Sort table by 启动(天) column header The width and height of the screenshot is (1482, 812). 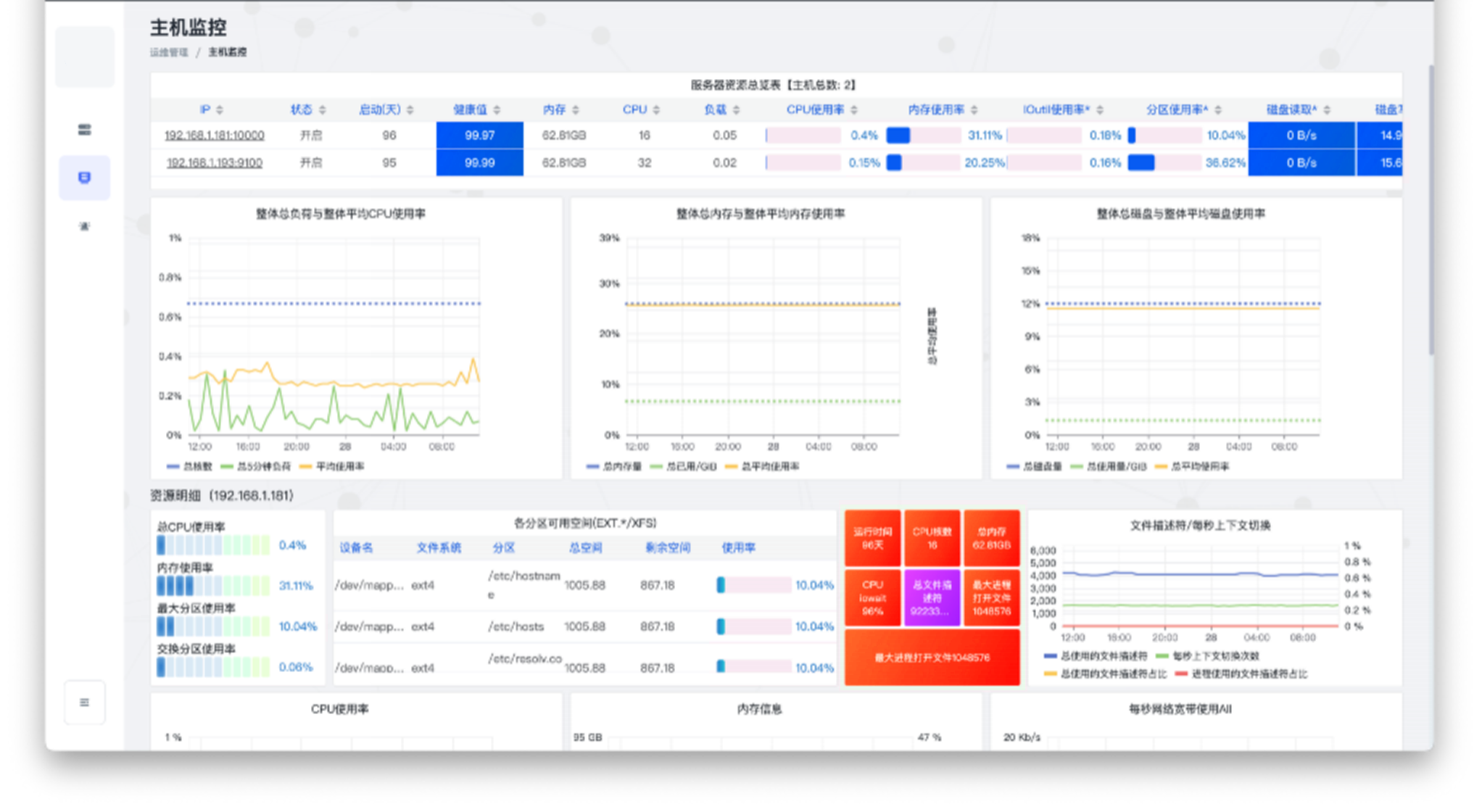380,109
